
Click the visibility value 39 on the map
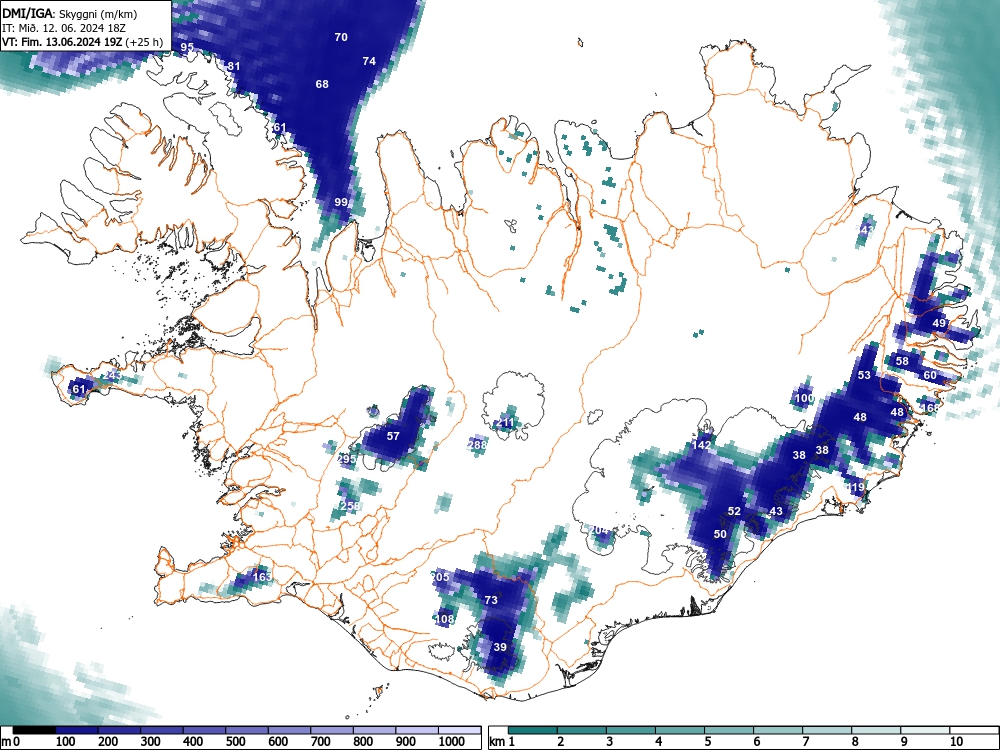point(500,647)
